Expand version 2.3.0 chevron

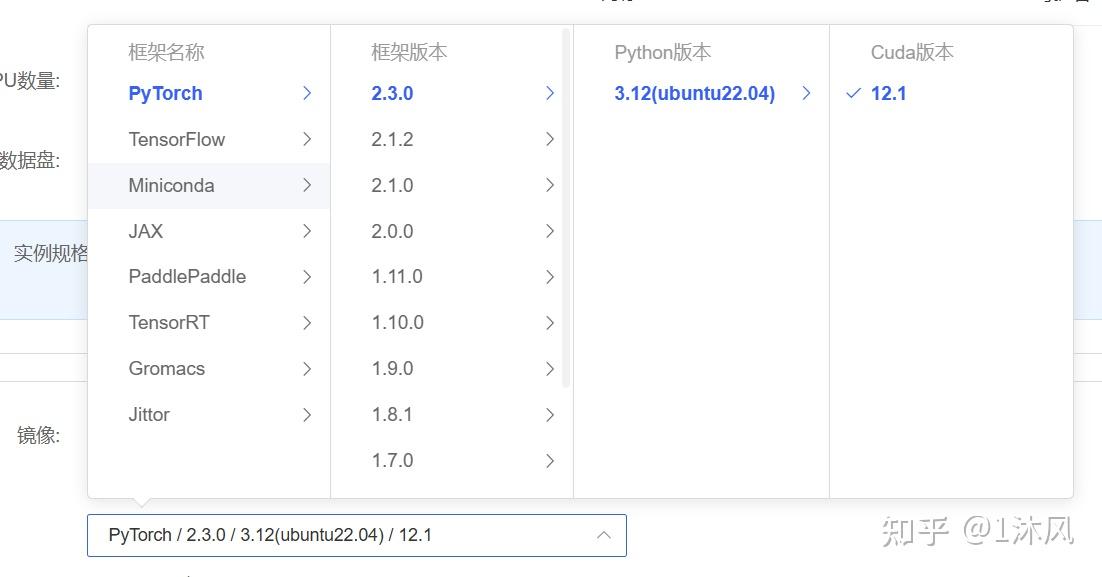(549, 93)
